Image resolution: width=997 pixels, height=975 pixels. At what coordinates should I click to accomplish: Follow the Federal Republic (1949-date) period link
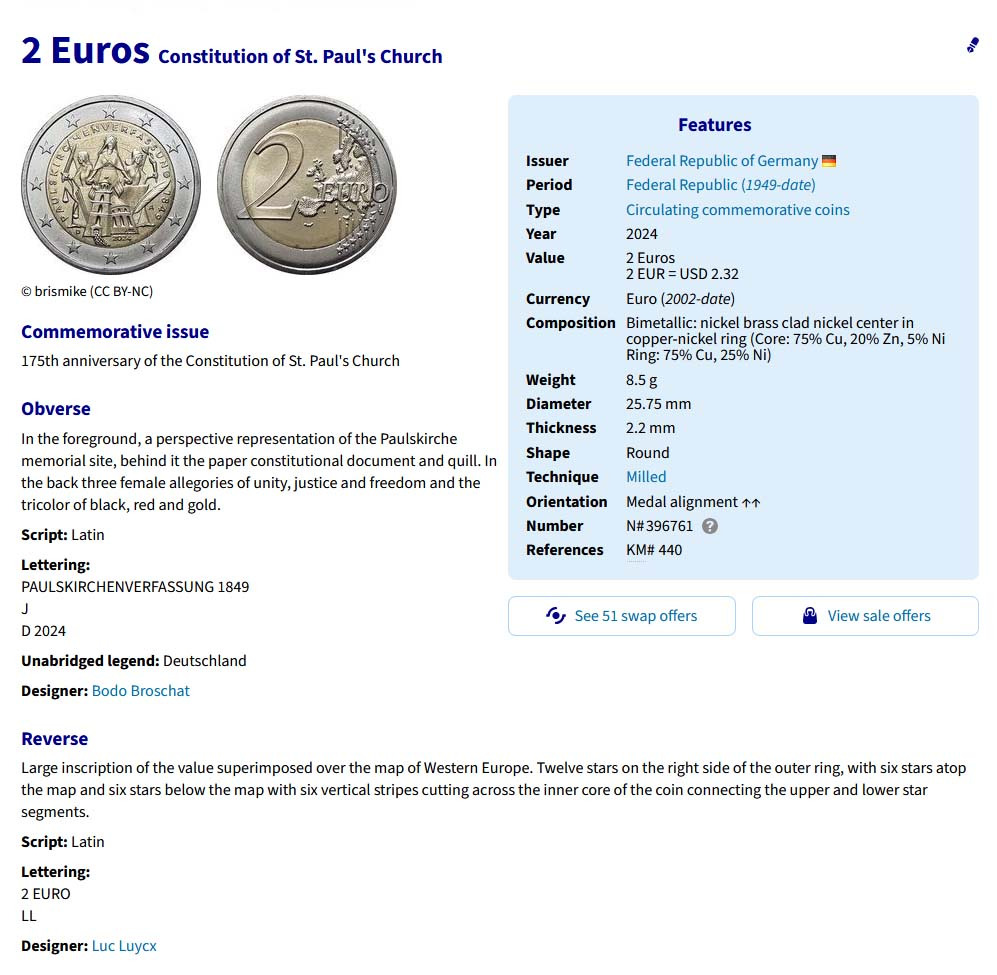(720, 185)
